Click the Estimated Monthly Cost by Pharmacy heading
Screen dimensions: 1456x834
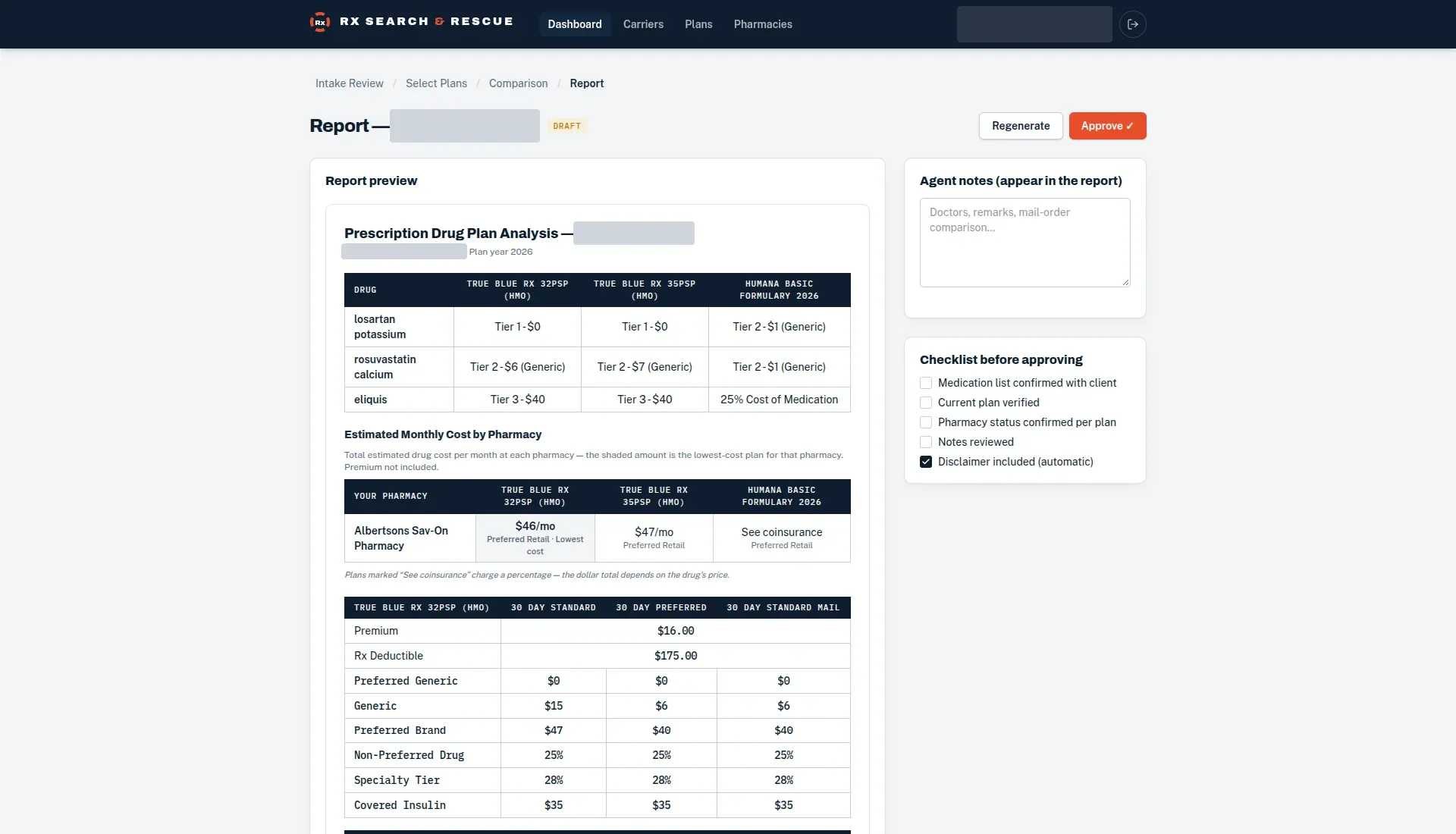tap(443, 434)
